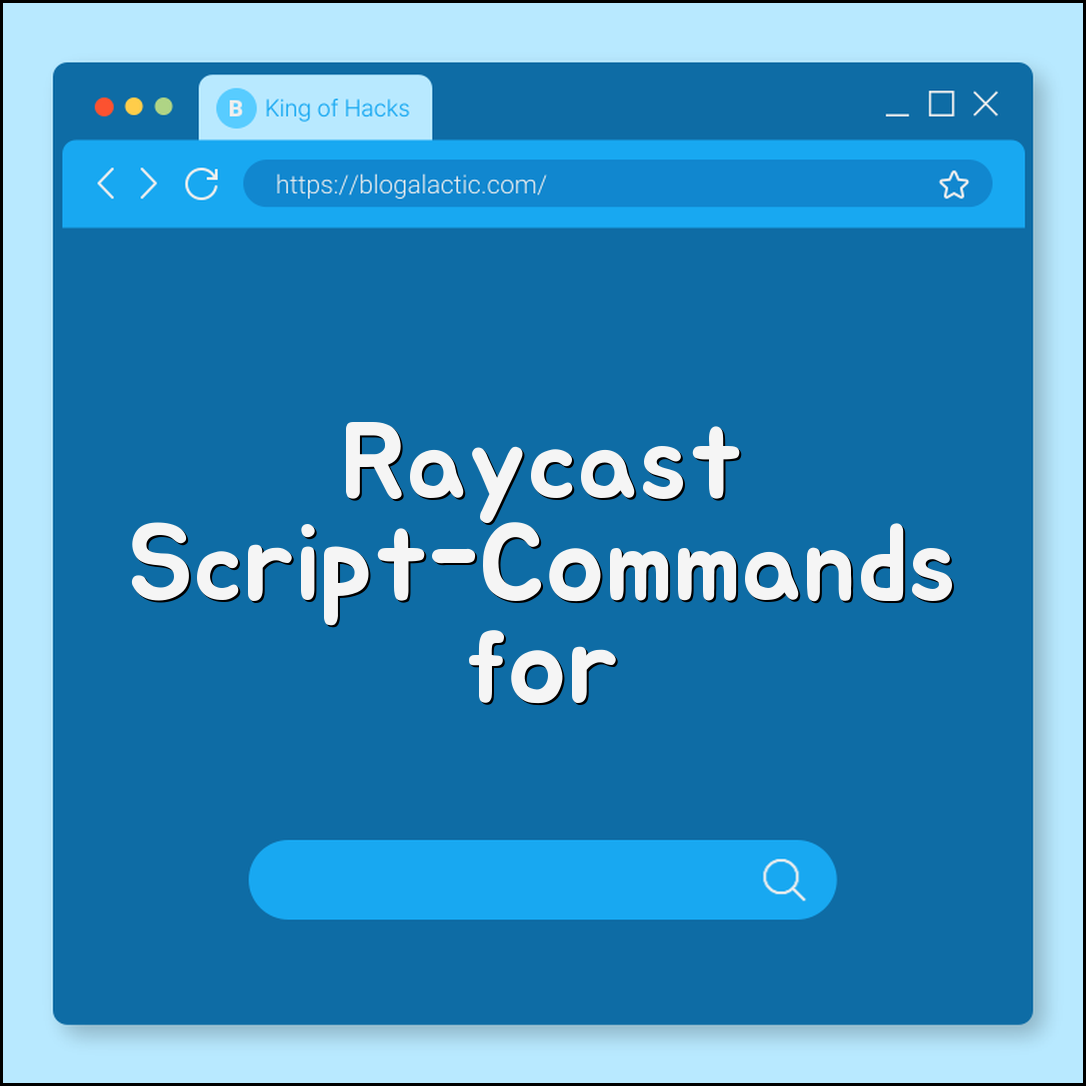The width and height of the screenshot is (1086, 1086).
Task: Click the back navigation arrow
Action: [106, 184]
